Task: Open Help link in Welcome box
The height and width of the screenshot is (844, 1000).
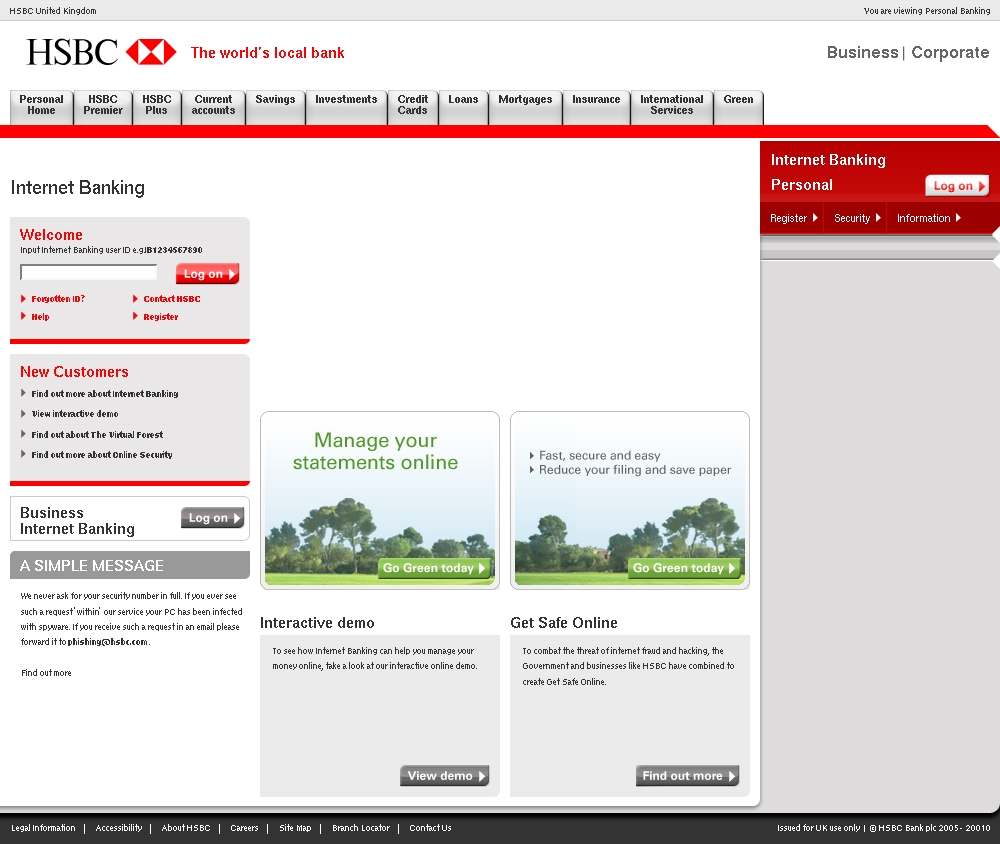Action: pyautogui.click(x=40, y=316)
